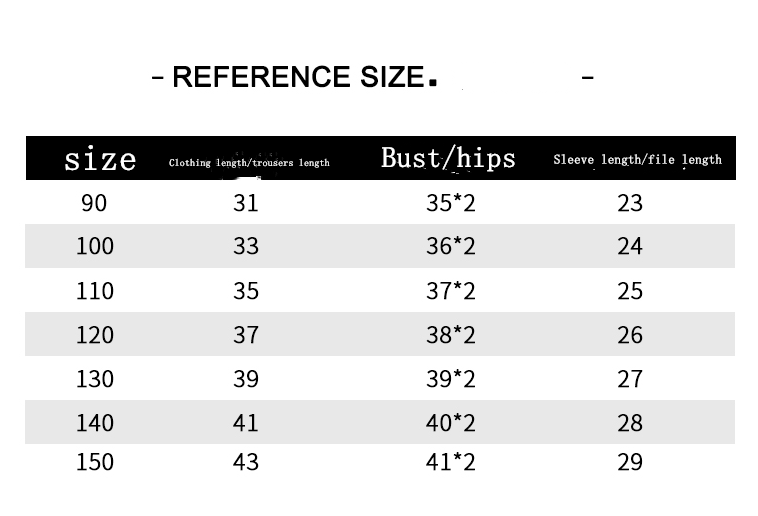Select the size 110 cell

95,291
